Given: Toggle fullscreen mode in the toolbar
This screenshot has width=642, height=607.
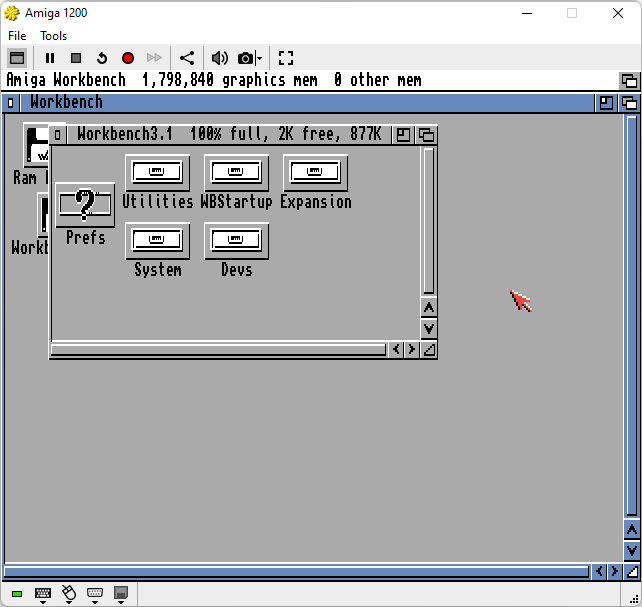Looking at the screenshot, I should click(286, 58).
